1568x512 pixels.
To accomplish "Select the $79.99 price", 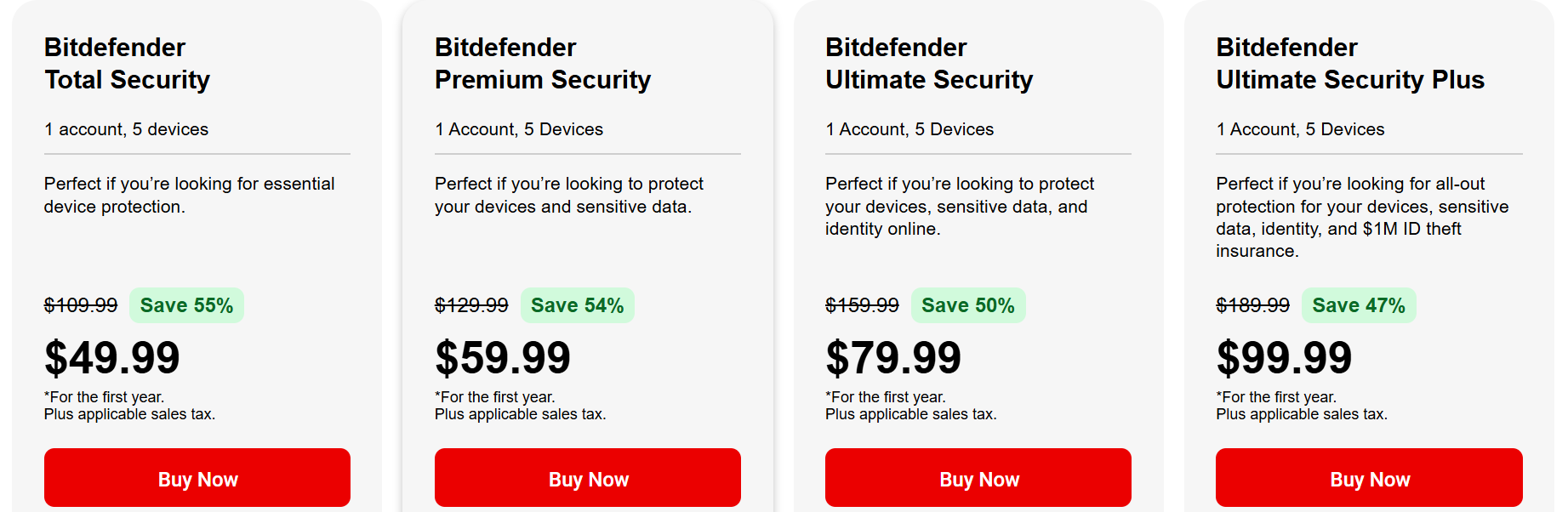I will coord(892,358).
